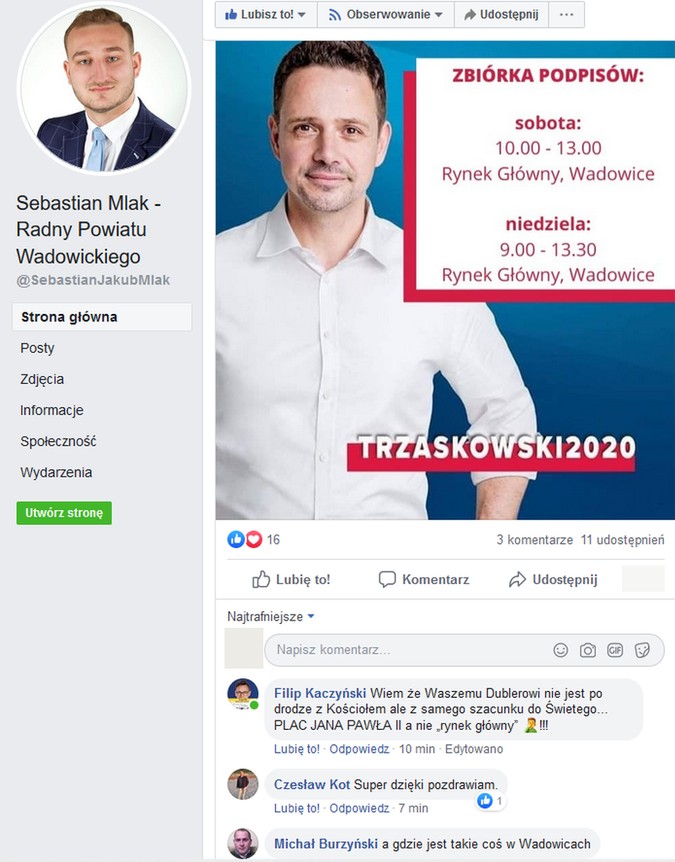
Task: Open the Najtrafniejsze comment sorting dropdown
Action: click(270, 616)
